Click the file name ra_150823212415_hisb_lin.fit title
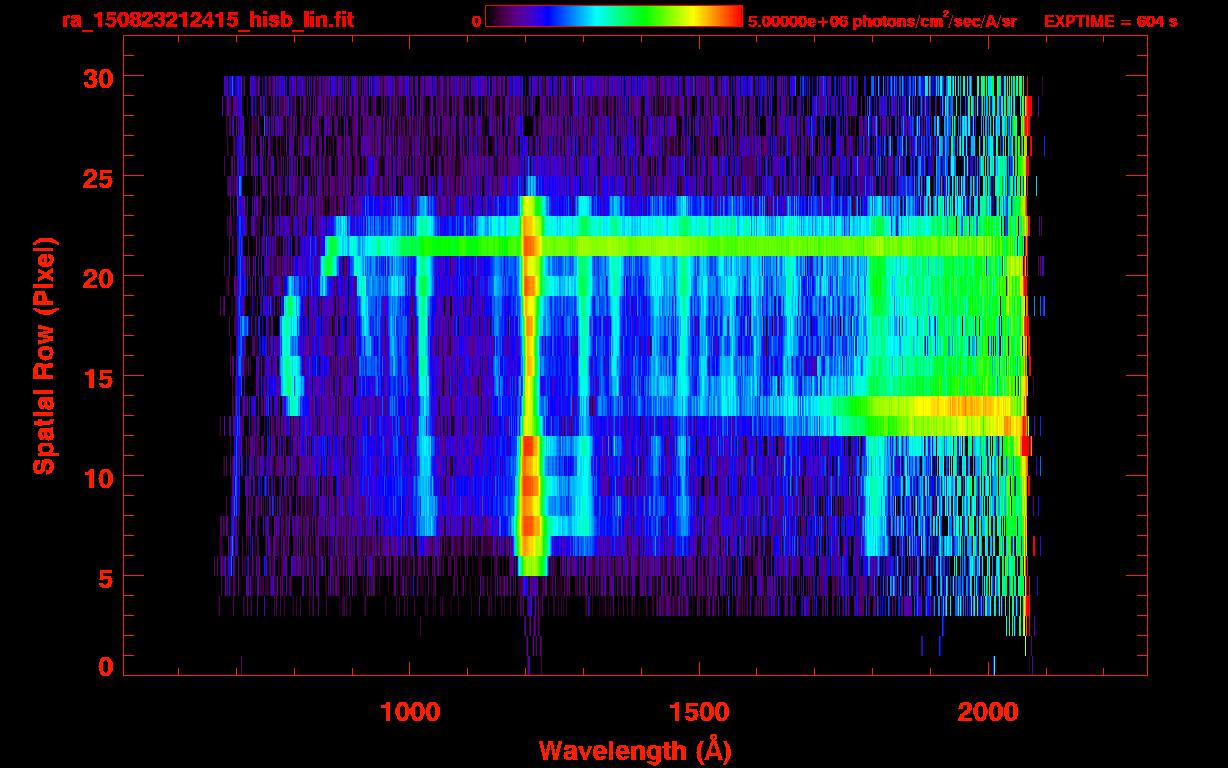The image size is (1228, 768). coord(207,20)
